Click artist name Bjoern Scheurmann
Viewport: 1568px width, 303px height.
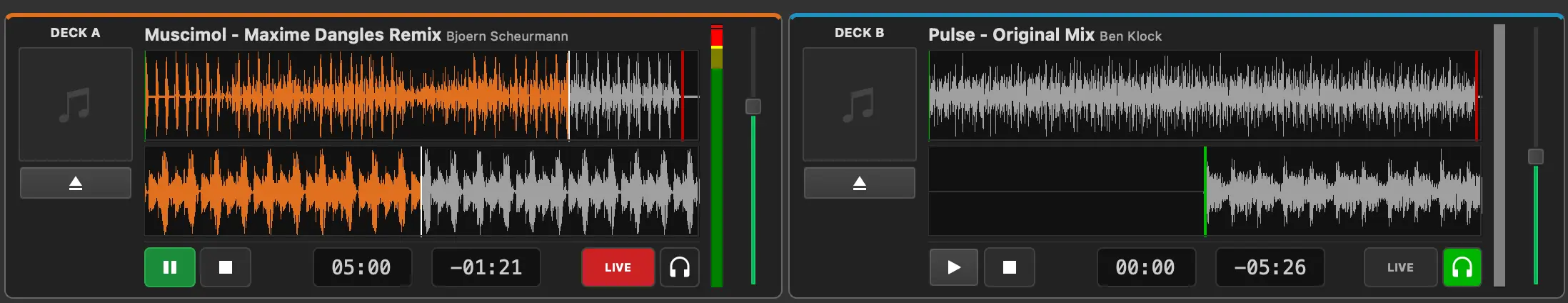(507, 36)
